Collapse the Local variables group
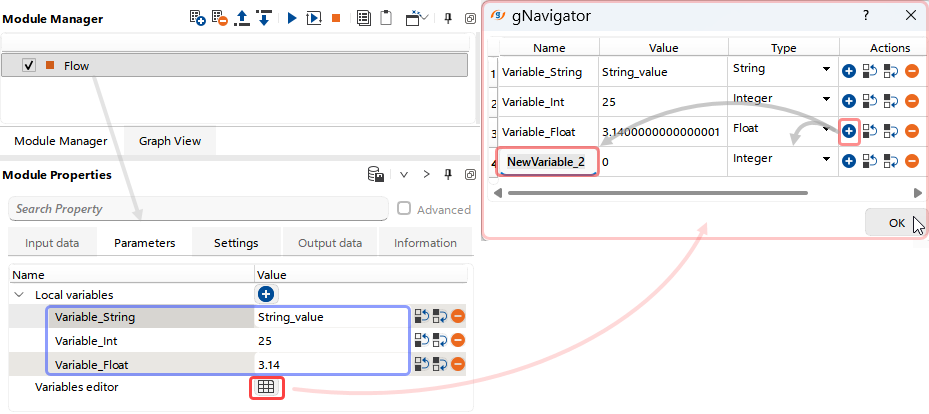Screen dimensions: 929x414 click(19, 294)
